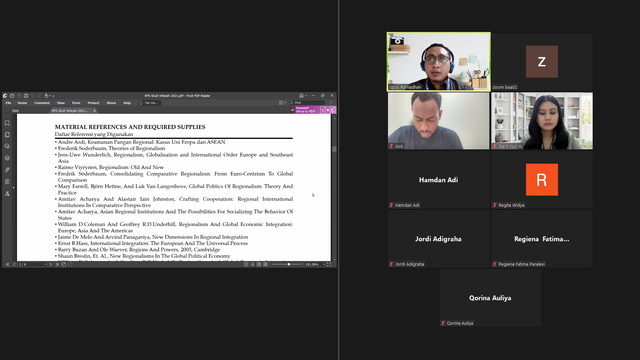
Task: Open the File menu
Action: 8,103
